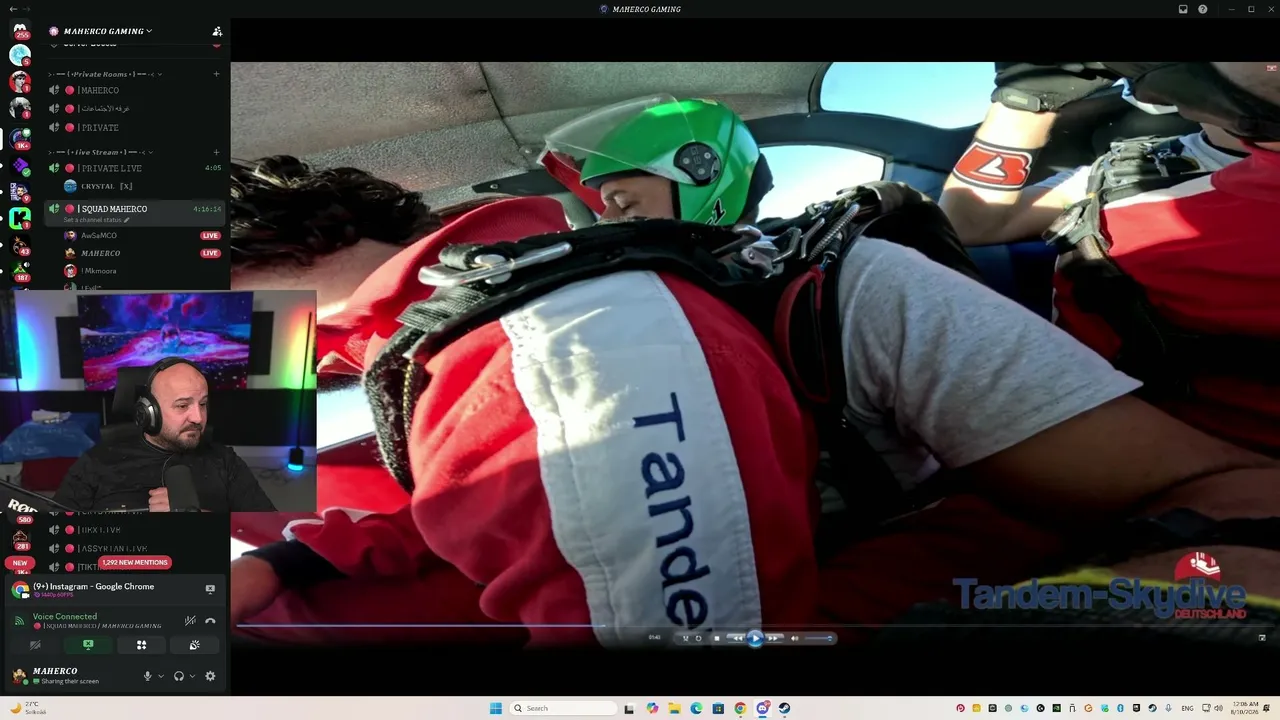Click the NEW unread servers indicator

(x=20, y=563)
